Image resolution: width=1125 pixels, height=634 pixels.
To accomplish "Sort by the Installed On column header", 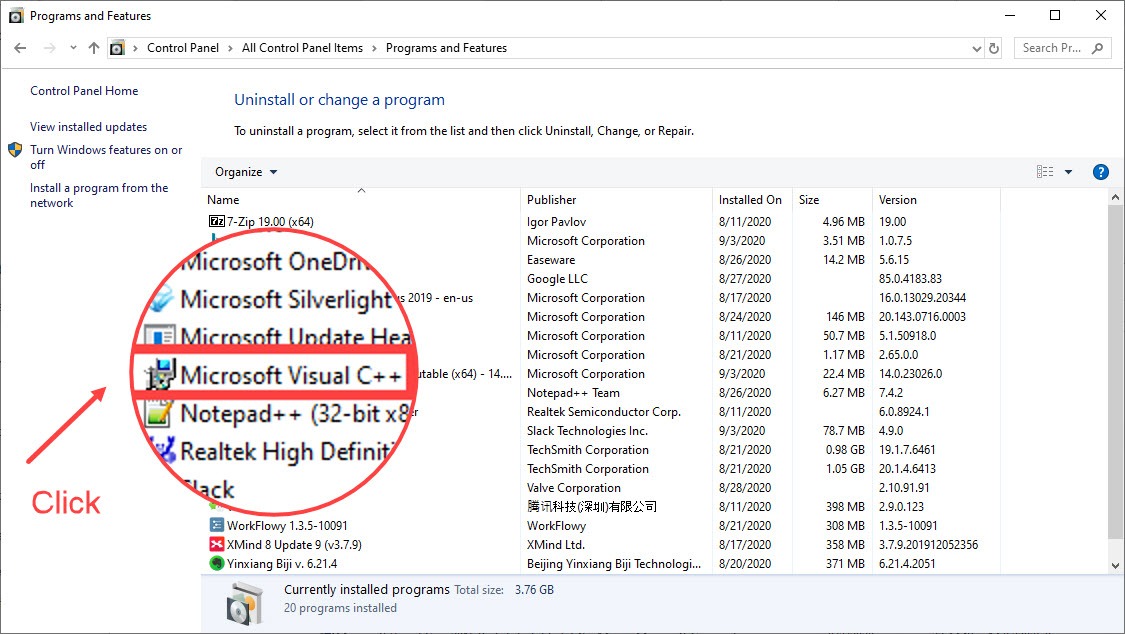I will click(x=752, y=200).
